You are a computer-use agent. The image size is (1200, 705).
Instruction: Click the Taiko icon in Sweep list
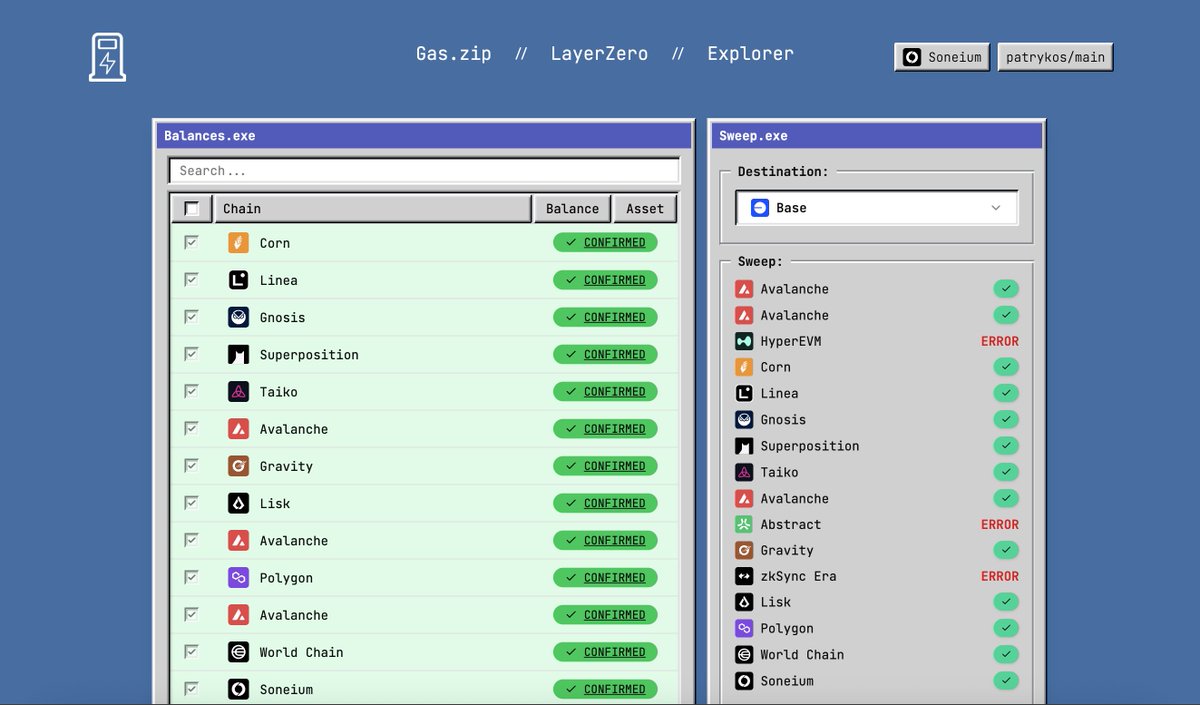pyautogui.click(x=744, y=472)
